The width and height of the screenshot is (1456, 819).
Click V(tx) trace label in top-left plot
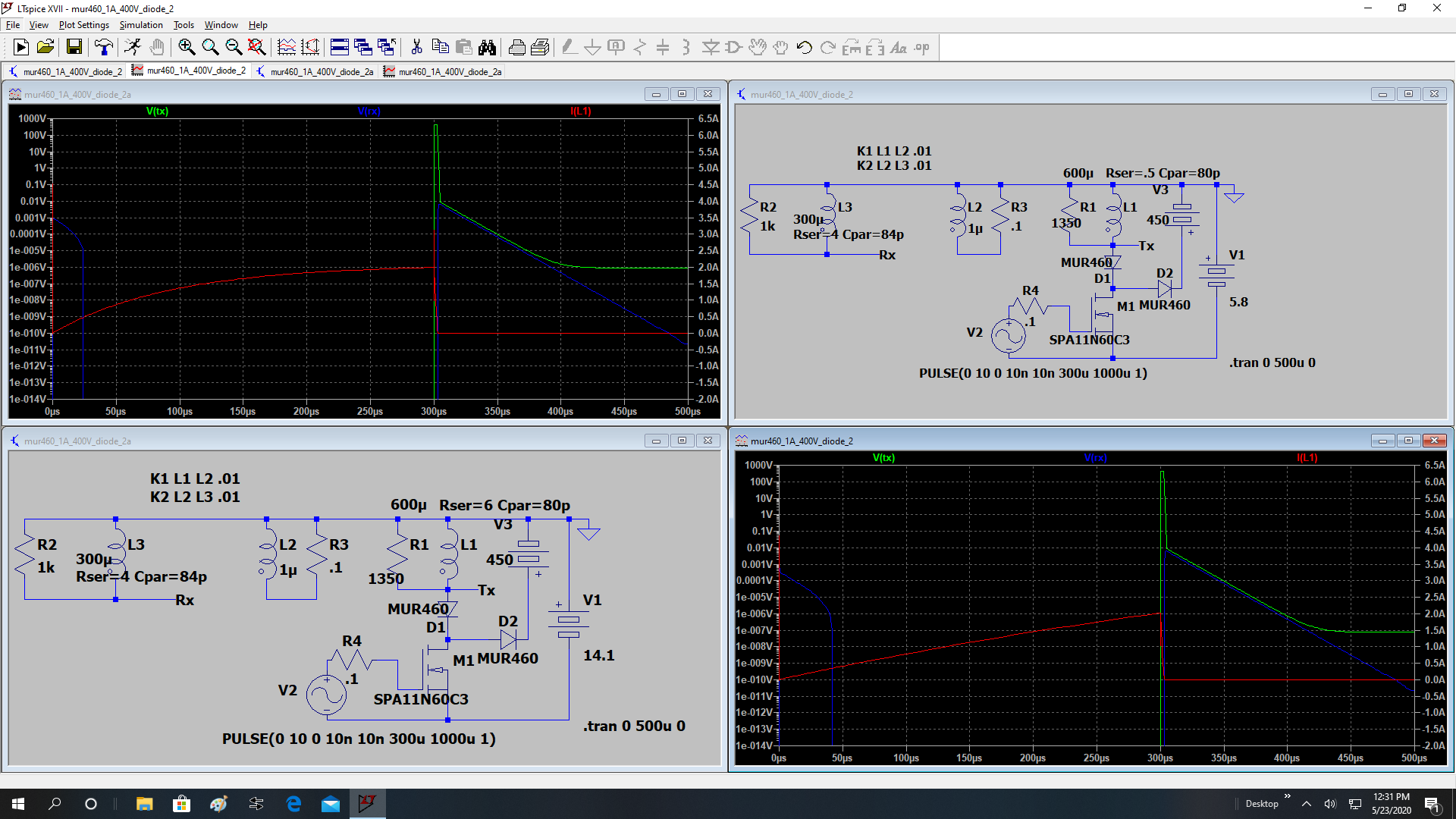[x=157, y=111]
